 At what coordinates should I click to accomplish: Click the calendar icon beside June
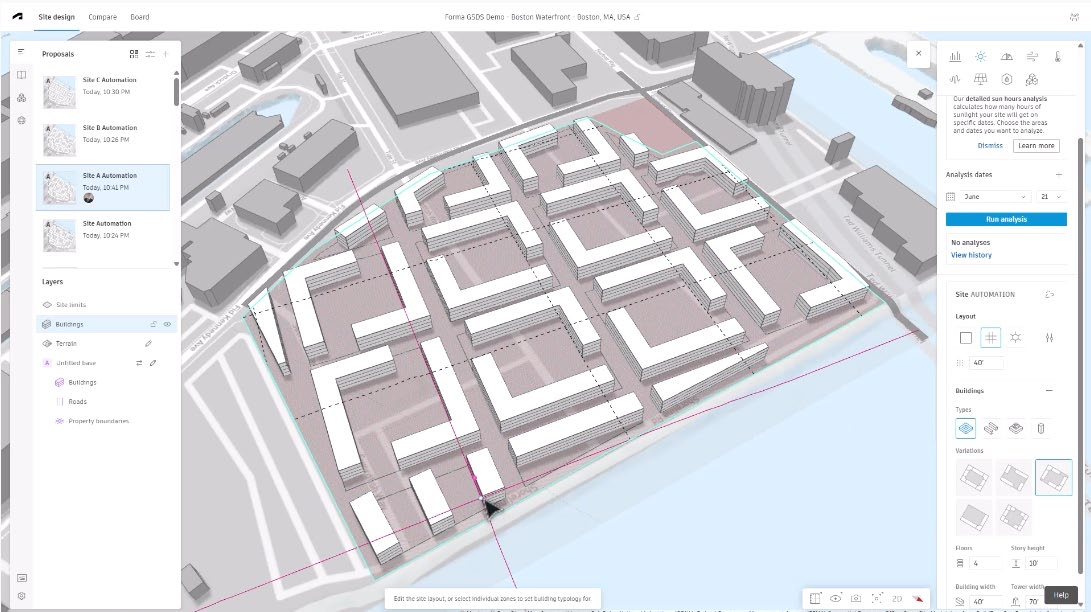pyautogui.click(x=950, y=197)
